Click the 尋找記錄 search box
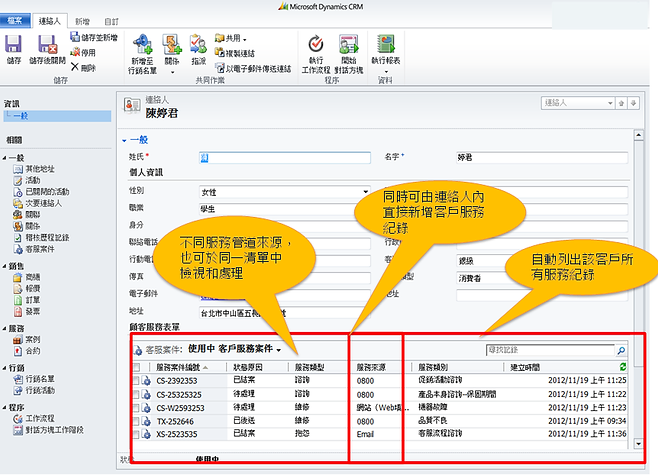658x475 pixels. click(x=550, y=350)
